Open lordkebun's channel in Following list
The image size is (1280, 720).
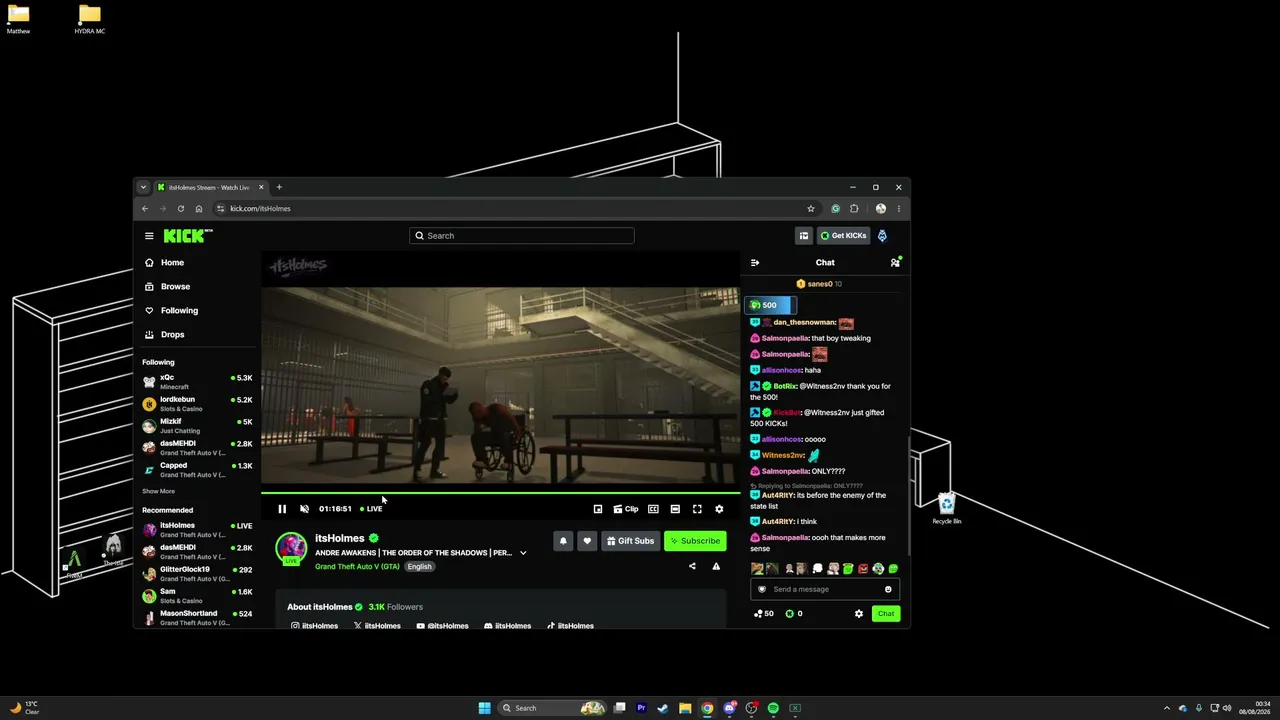pyautogui.click(x=197, y=403)
